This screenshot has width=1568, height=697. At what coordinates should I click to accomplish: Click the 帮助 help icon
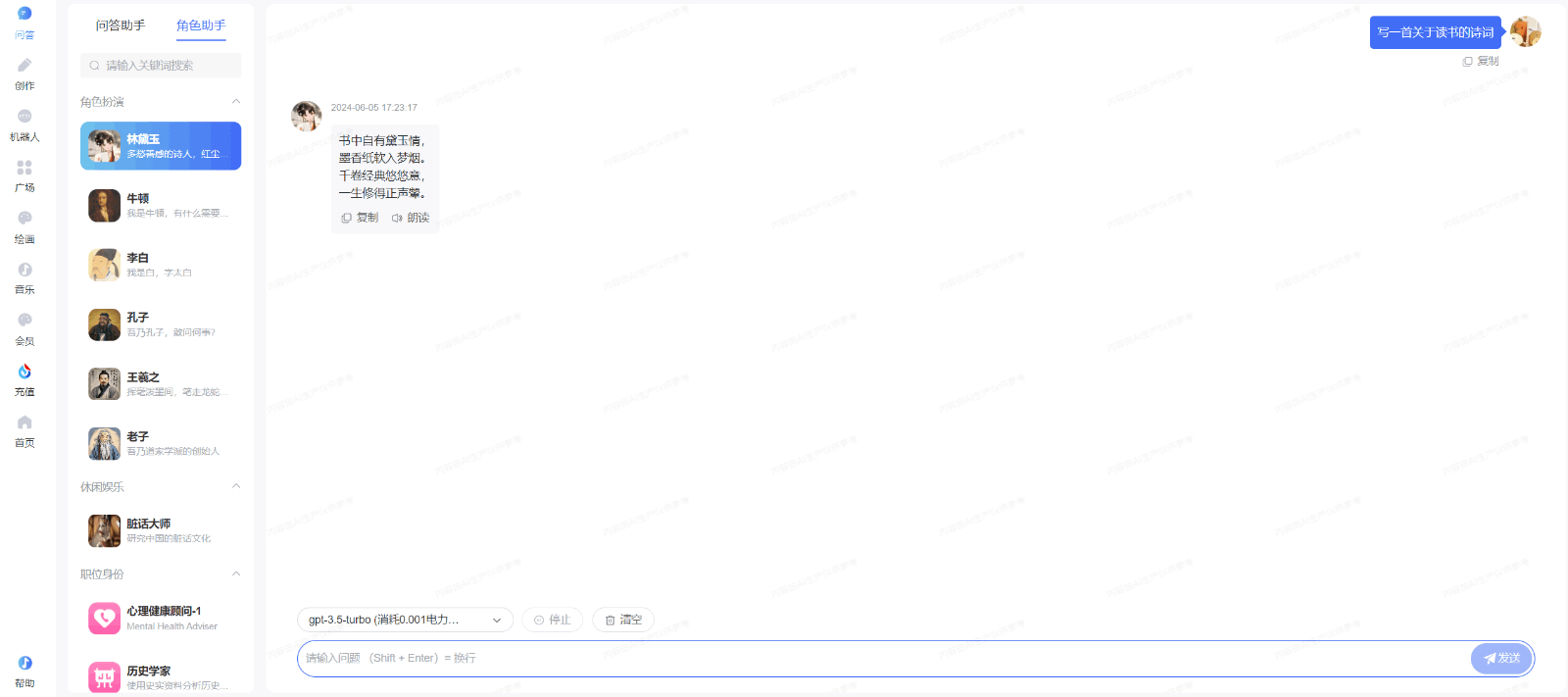point(24,672)
